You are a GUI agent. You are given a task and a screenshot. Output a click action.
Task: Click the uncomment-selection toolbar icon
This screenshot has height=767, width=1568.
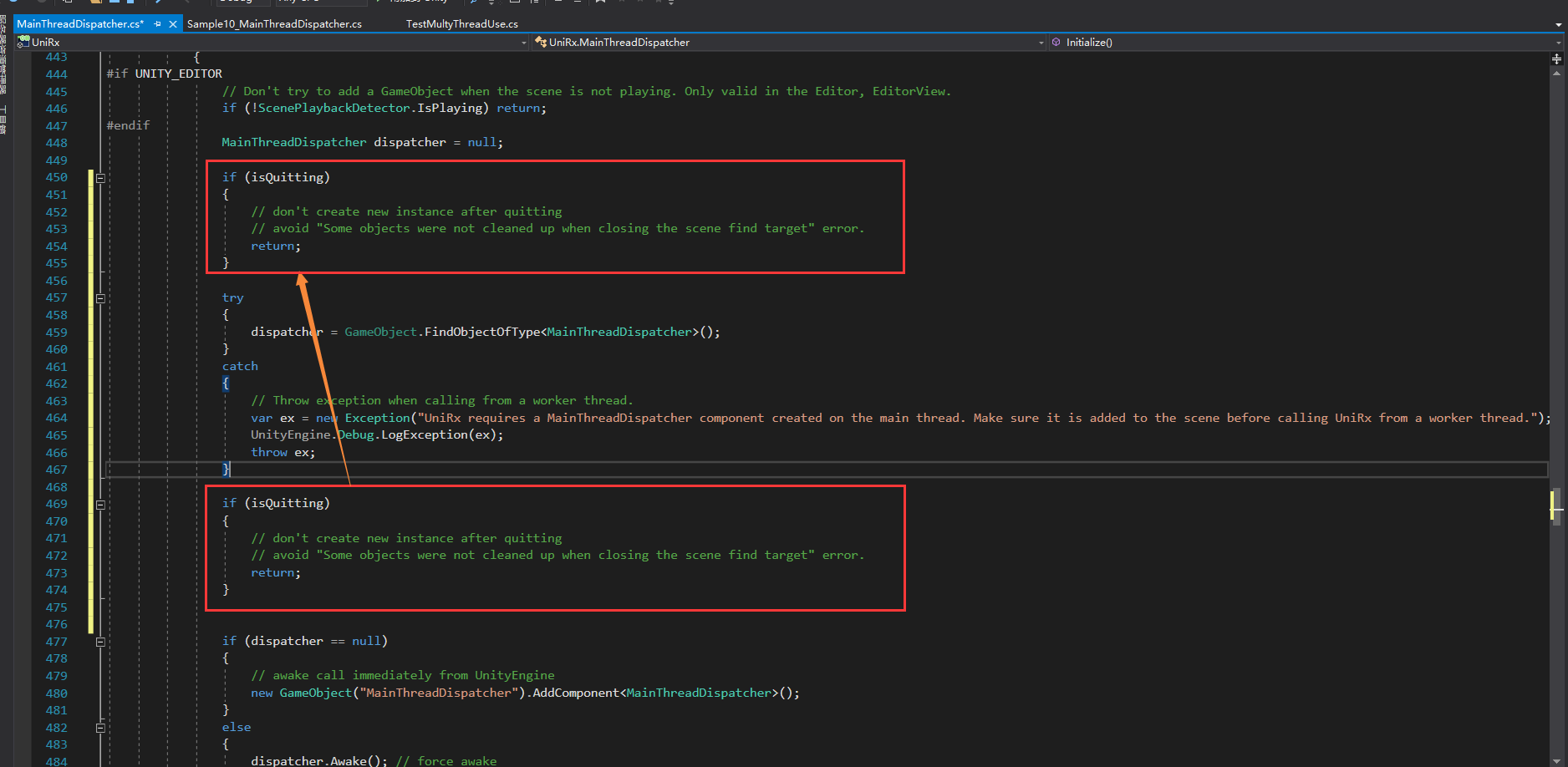pyautogui.click(x=577, y=3)
